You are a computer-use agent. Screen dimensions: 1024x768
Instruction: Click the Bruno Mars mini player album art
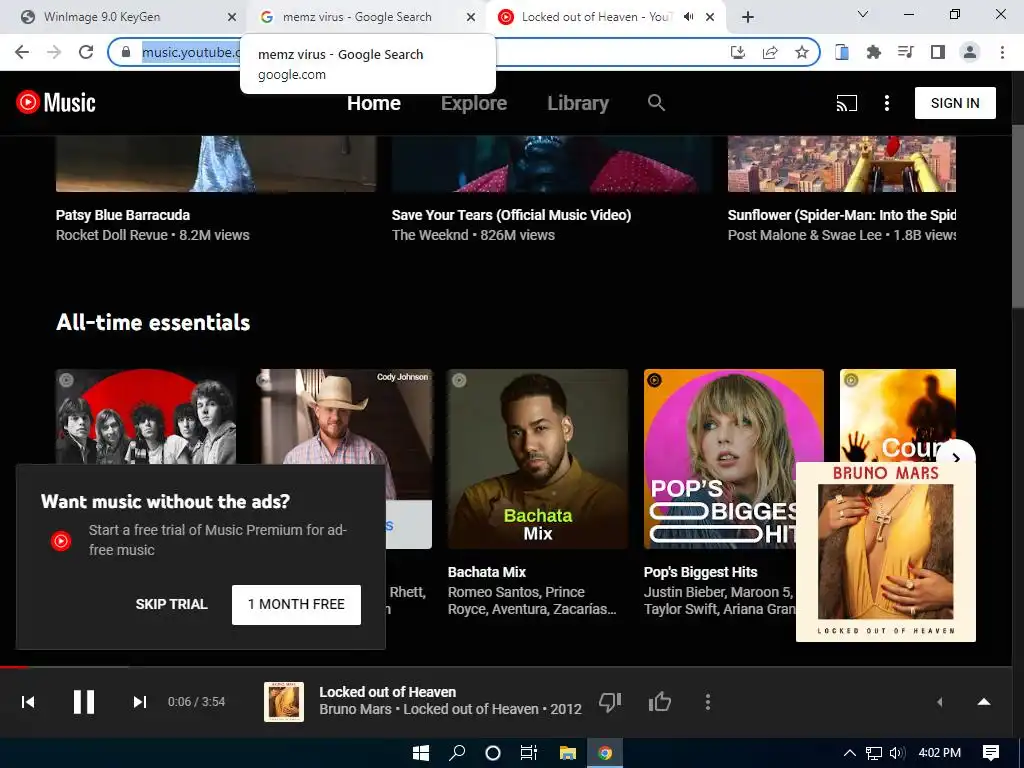886,552
